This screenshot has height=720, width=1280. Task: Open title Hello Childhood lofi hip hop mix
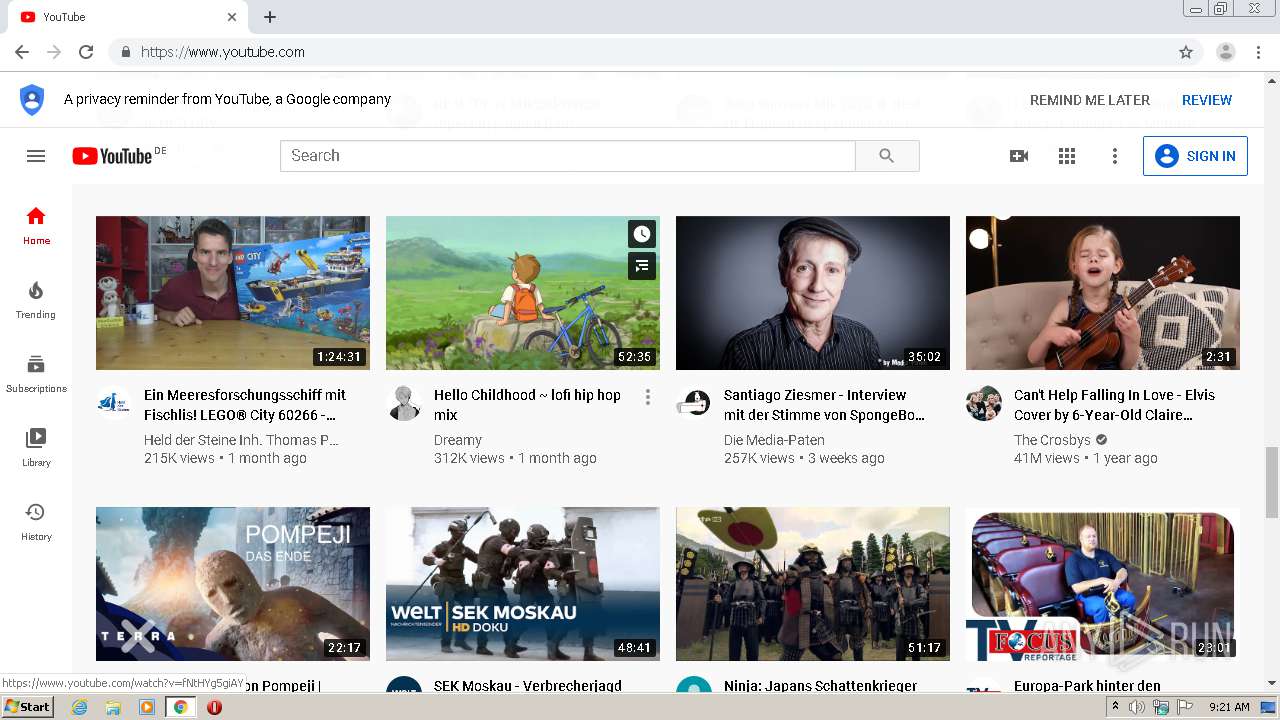tap(528, 405)
